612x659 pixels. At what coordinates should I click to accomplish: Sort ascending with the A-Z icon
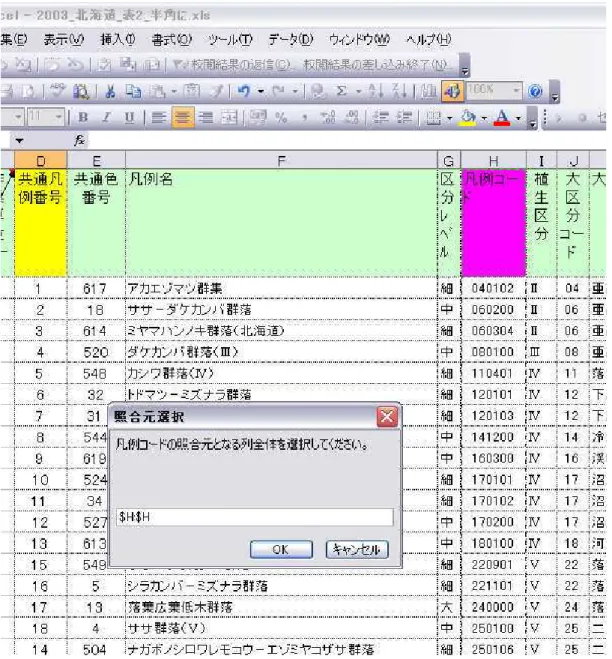coord(375,91)
